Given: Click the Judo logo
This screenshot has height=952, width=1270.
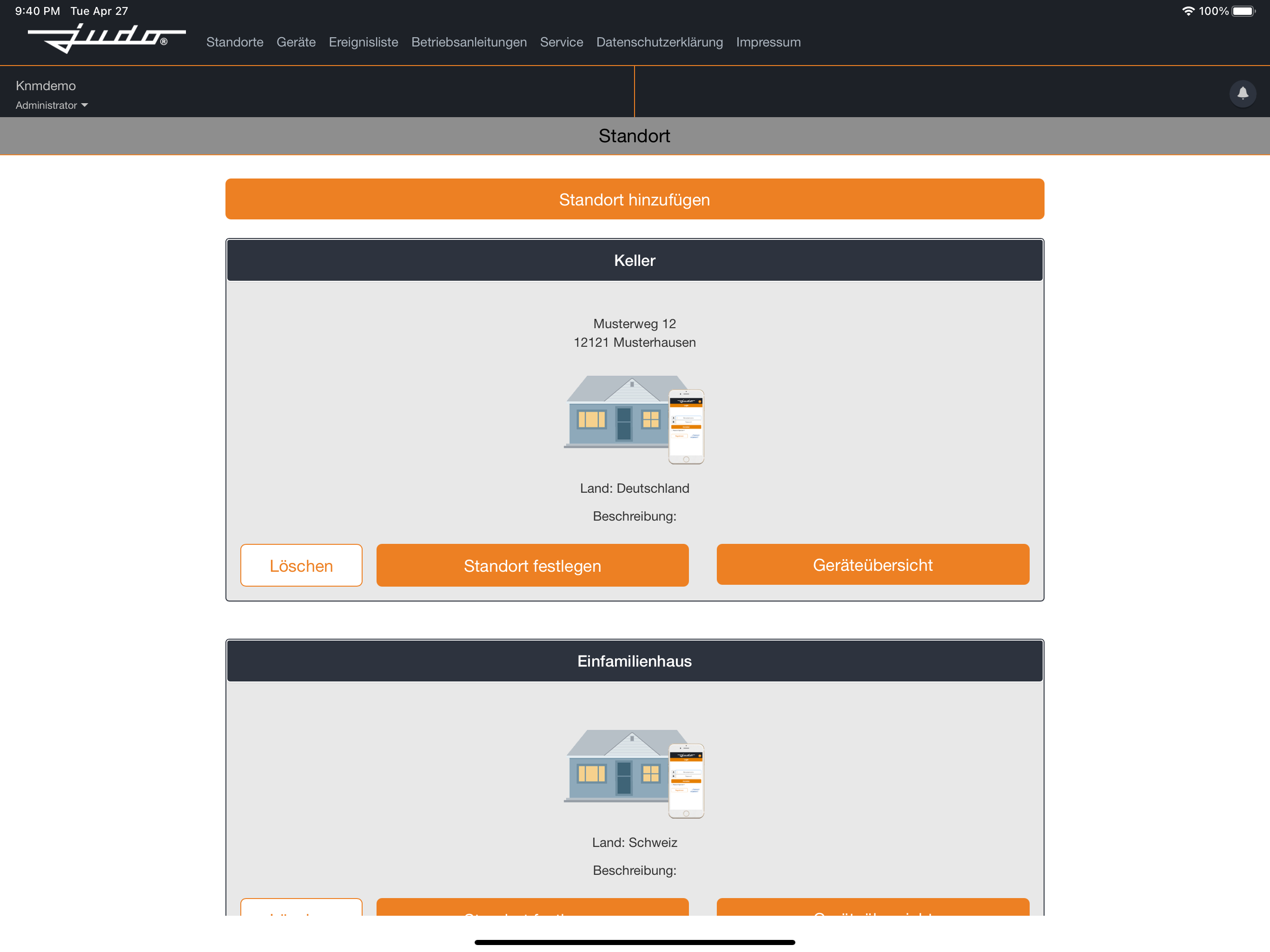Looking at the screenshot, I should tap(106, 38).
